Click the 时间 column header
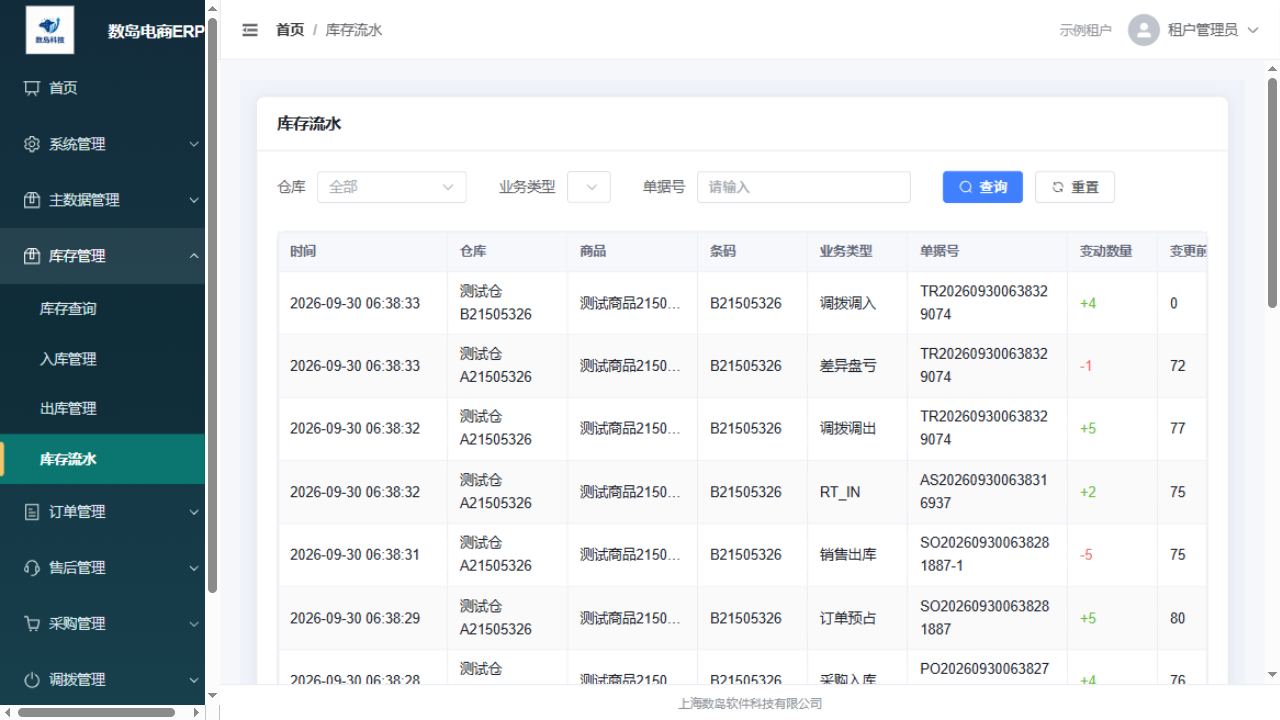The image size is (1280, 720). 362,251
